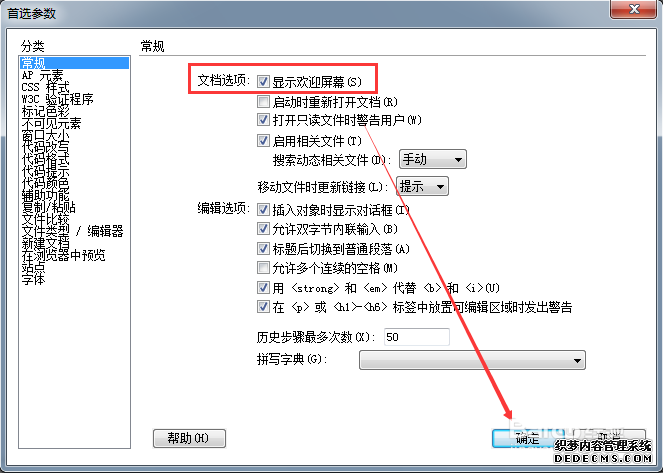Open 移动文件时更新链接 dropdown showing 提示
The image size is (663, 473).
coord(422,186)
